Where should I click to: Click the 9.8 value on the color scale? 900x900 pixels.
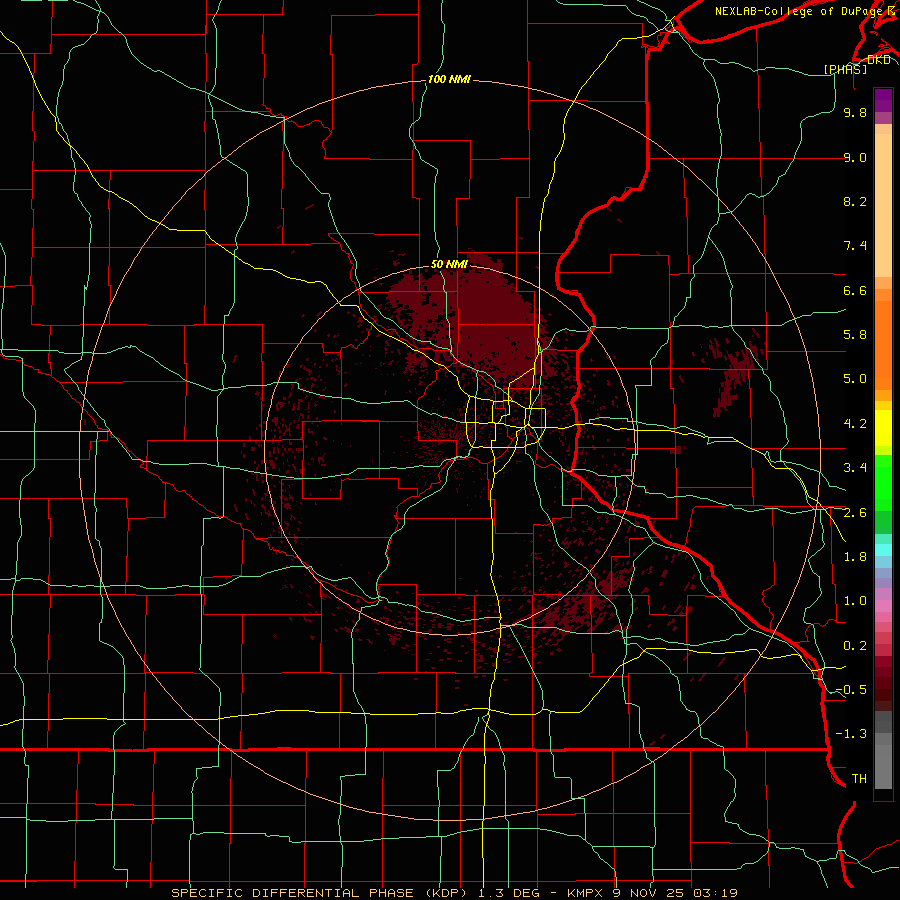pyautogui.click(x=855, y=112)
